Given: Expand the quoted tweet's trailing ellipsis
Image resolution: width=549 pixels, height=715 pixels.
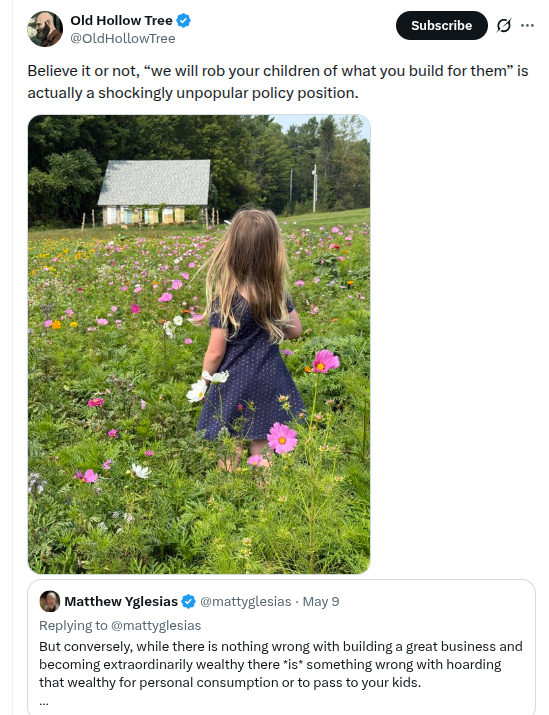Looking at the screenshot, I should [x=44, y=703].
